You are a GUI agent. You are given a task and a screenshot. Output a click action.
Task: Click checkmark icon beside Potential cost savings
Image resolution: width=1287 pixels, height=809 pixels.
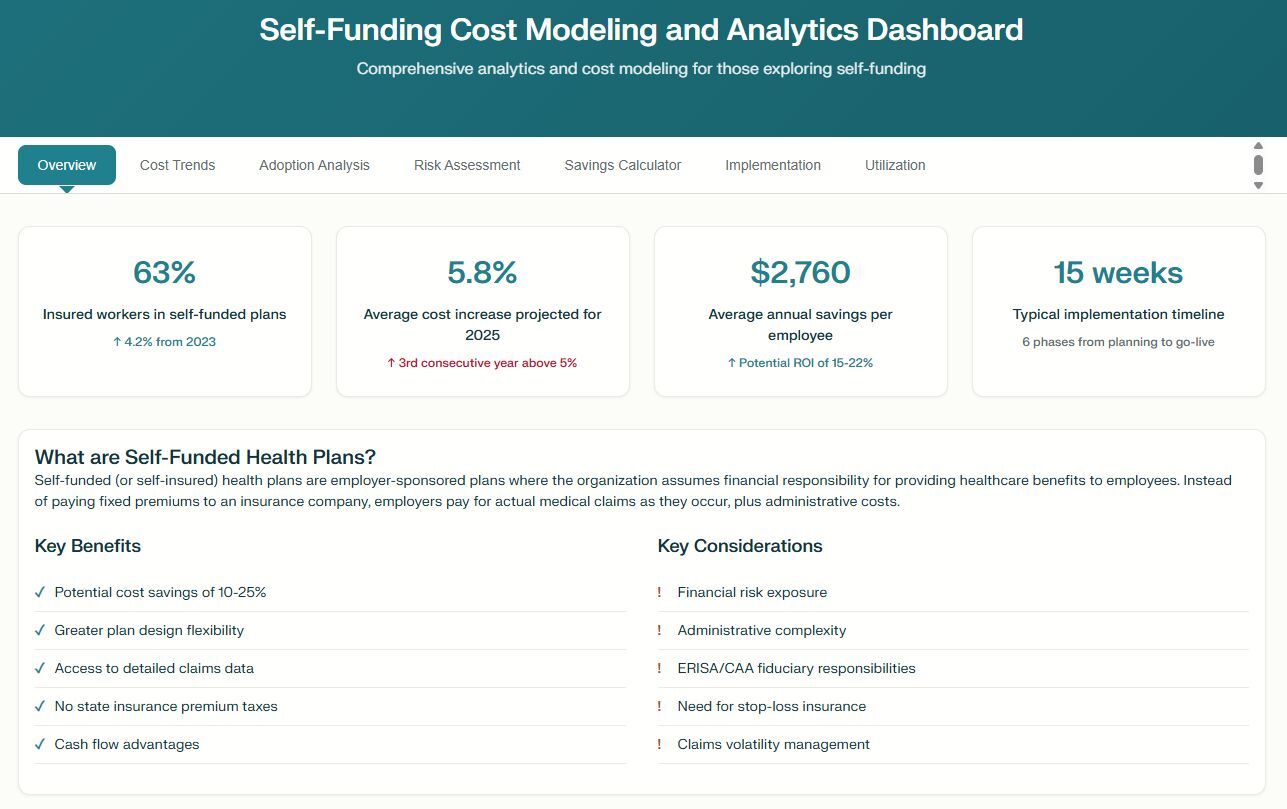coord(40,592)
